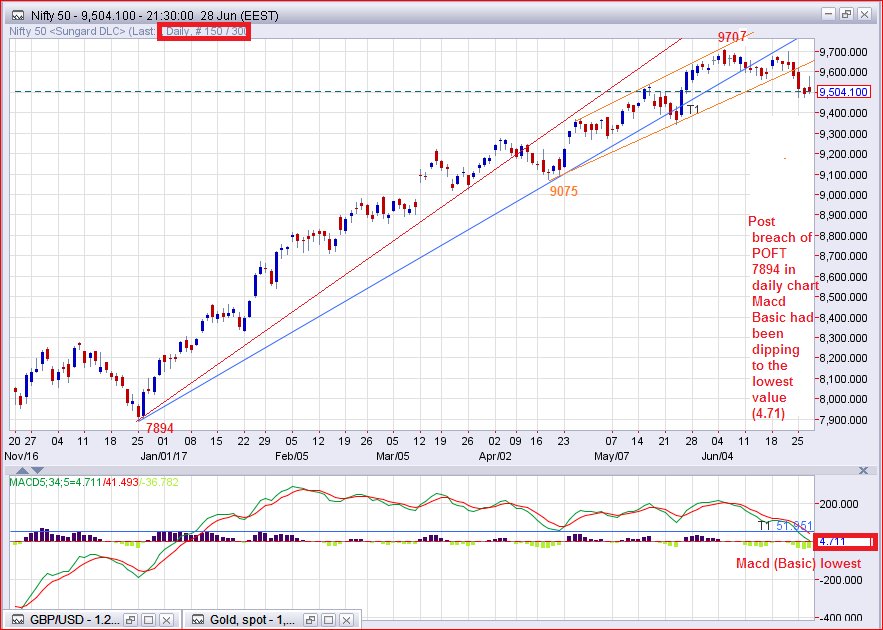883x630 pixels.
Task: Select the 'Macd (Basic) lowest' annotation
Action: tap(799, 563)
